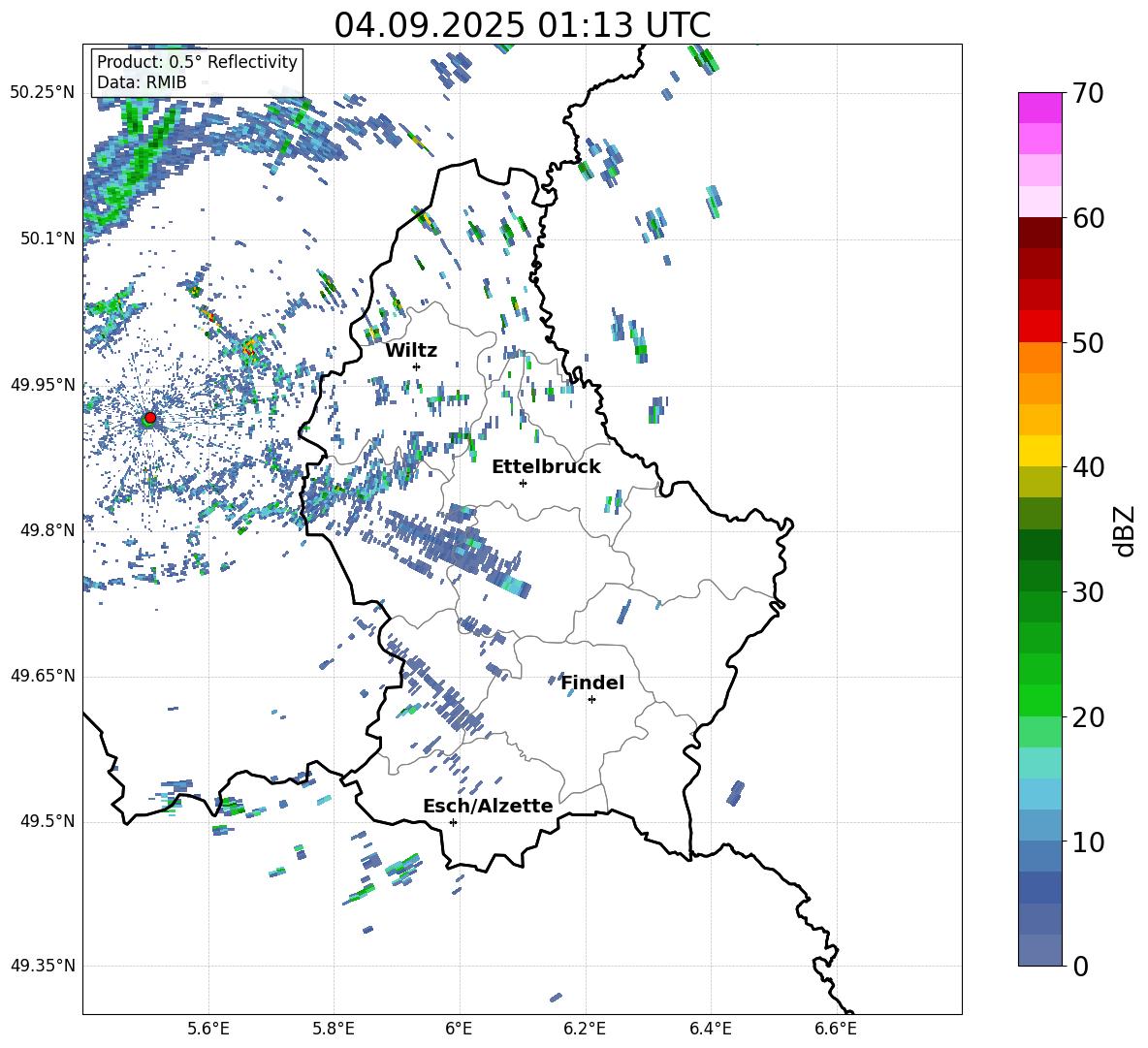This screenshot has width=1148, height=1048.
Task: Click the dark green colorbar band just above 30
Action: tap(1039, 576)
